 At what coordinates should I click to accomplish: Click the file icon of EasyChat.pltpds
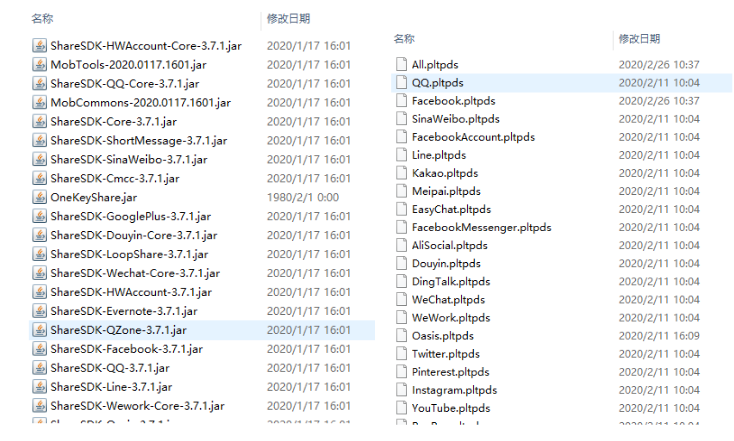click(x=401, y=209)
